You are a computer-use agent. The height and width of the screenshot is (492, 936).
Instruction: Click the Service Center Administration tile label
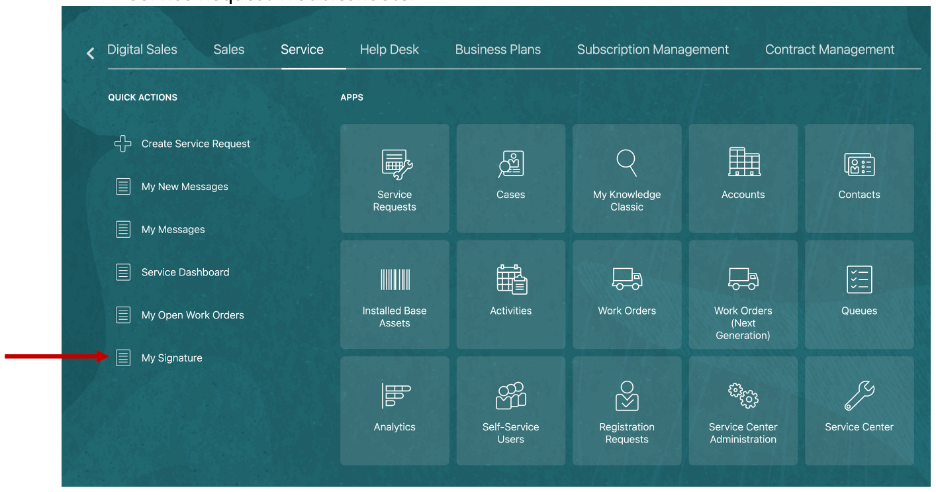coord(743,433)
